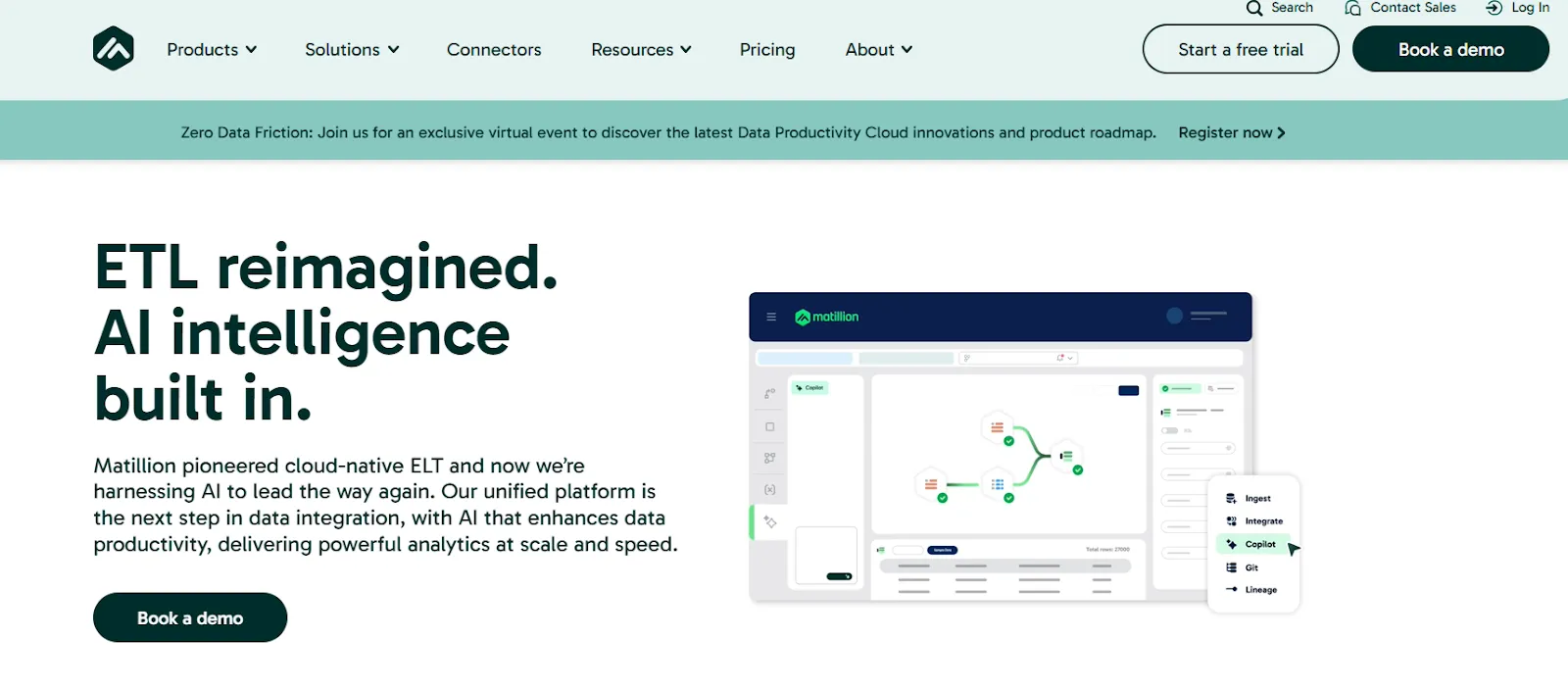Click the Contact Sales headset icon

(1353, 8)
